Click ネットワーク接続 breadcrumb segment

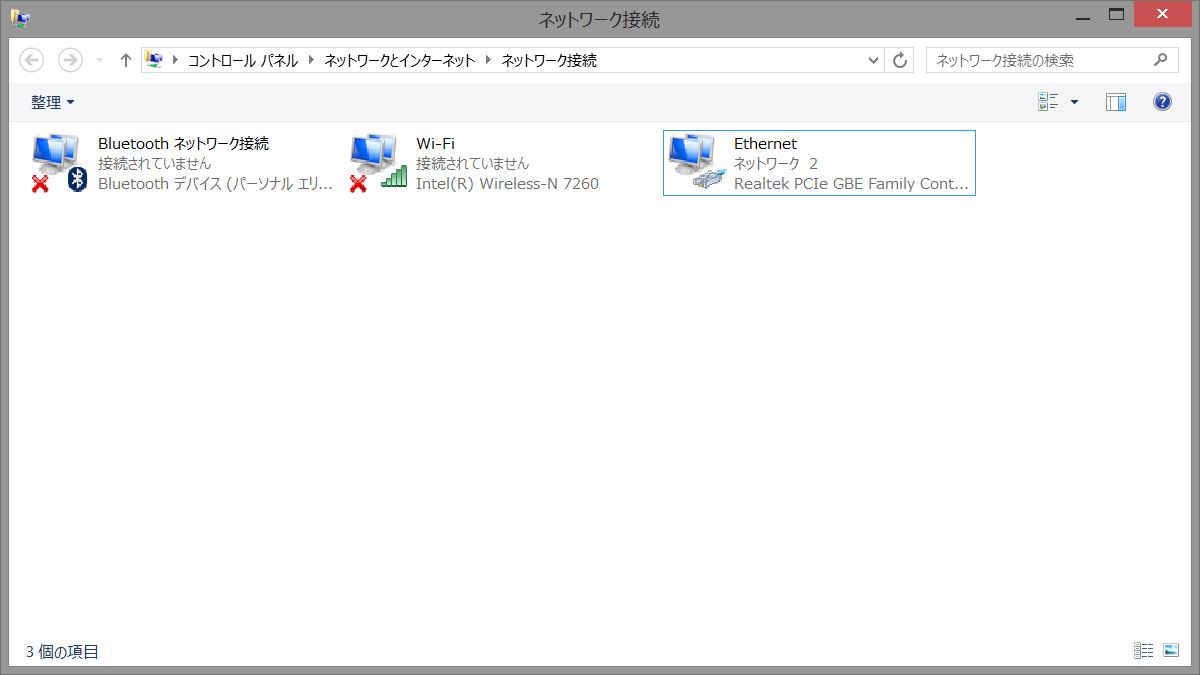coord(549,61)
